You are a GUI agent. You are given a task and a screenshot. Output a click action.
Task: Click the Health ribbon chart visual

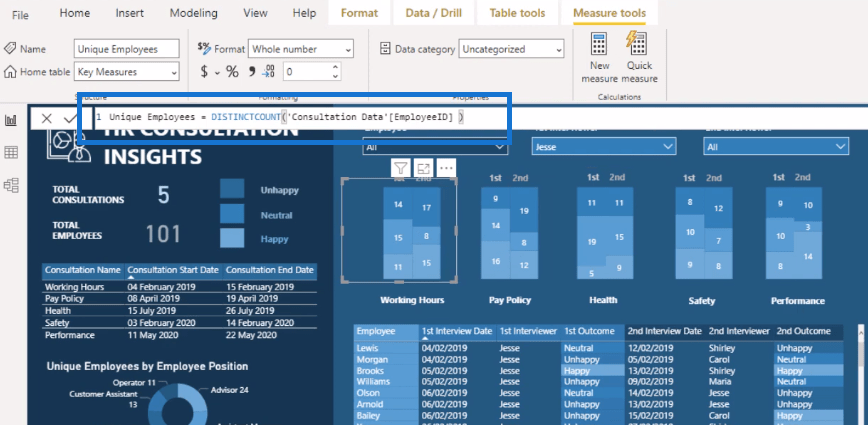604,231
